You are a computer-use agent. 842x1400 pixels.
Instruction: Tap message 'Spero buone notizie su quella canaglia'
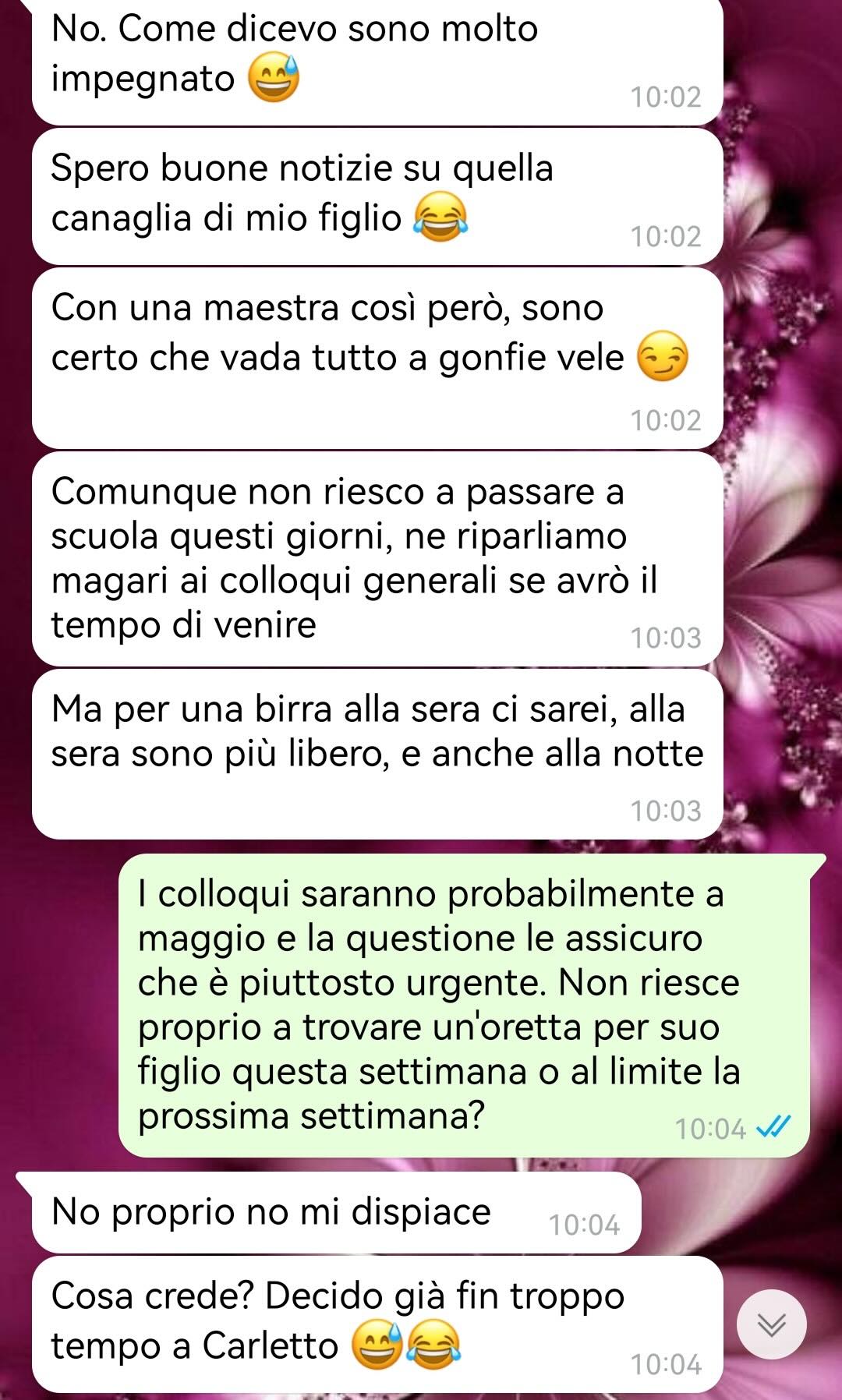point(377,196)
